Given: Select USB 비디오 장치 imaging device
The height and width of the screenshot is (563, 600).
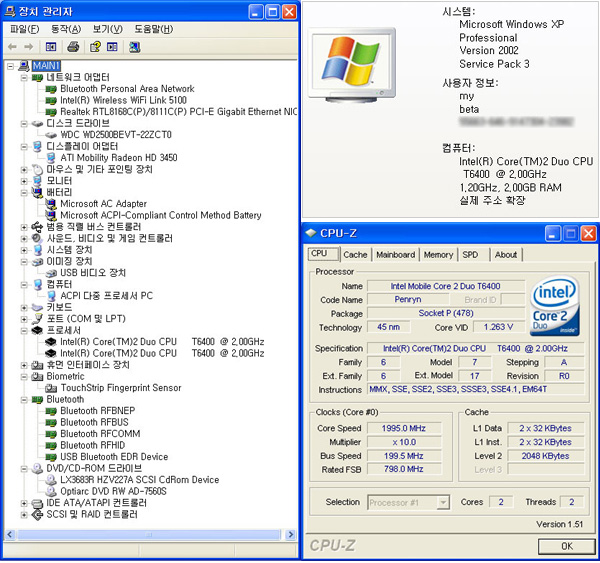Looking at the screenshot, I should [93, 273].
